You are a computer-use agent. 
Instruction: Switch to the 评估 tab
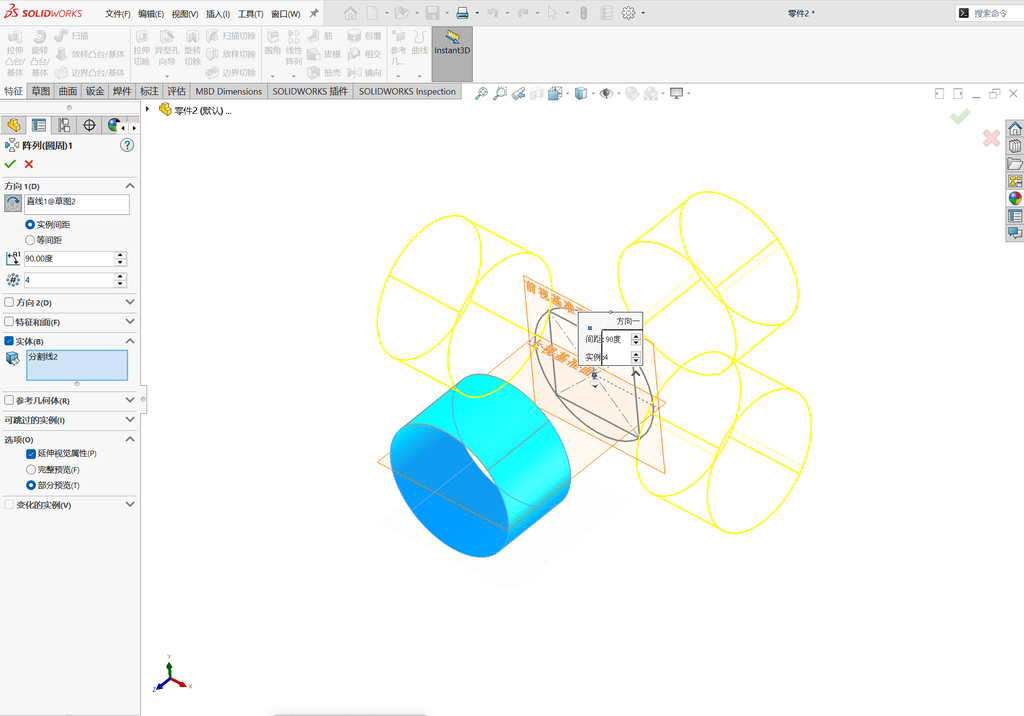click(176, 91)
